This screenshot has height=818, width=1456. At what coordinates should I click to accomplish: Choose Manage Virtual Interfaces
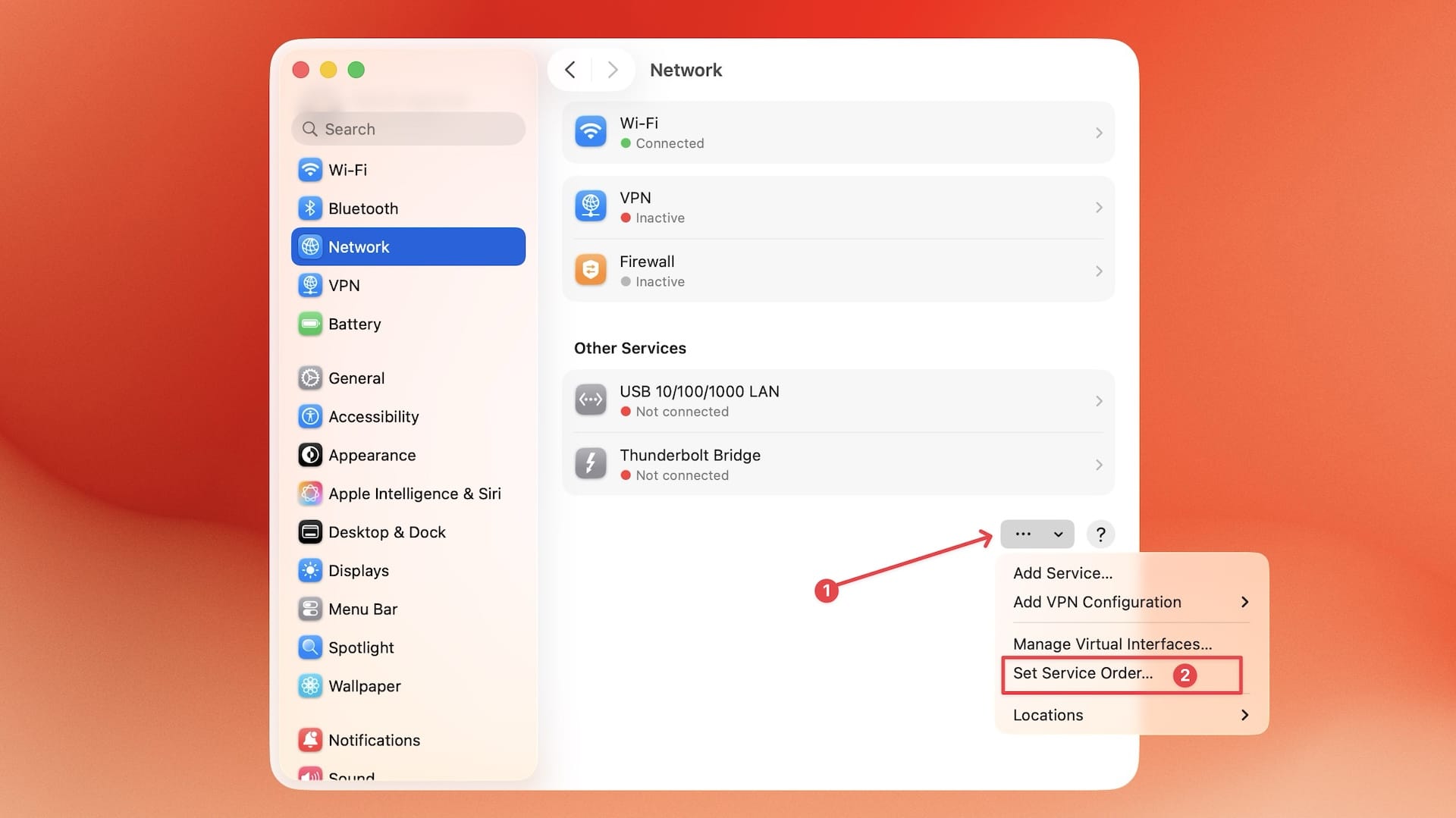point(1112,644)
